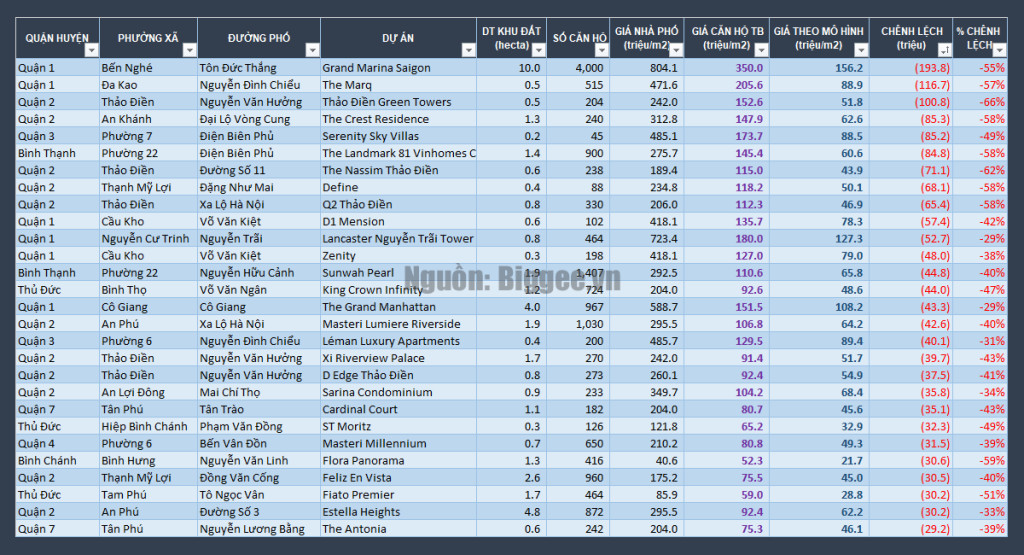1024x555 pixels.
Task: Click the 804.1 townhouse price cell
Action: (647, 68)
